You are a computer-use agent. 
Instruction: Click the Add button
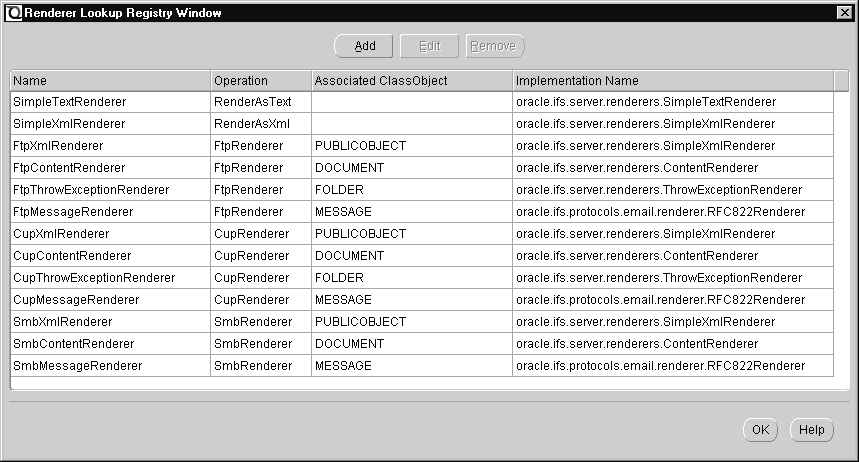pyautogui.click(x=364, y=46)
